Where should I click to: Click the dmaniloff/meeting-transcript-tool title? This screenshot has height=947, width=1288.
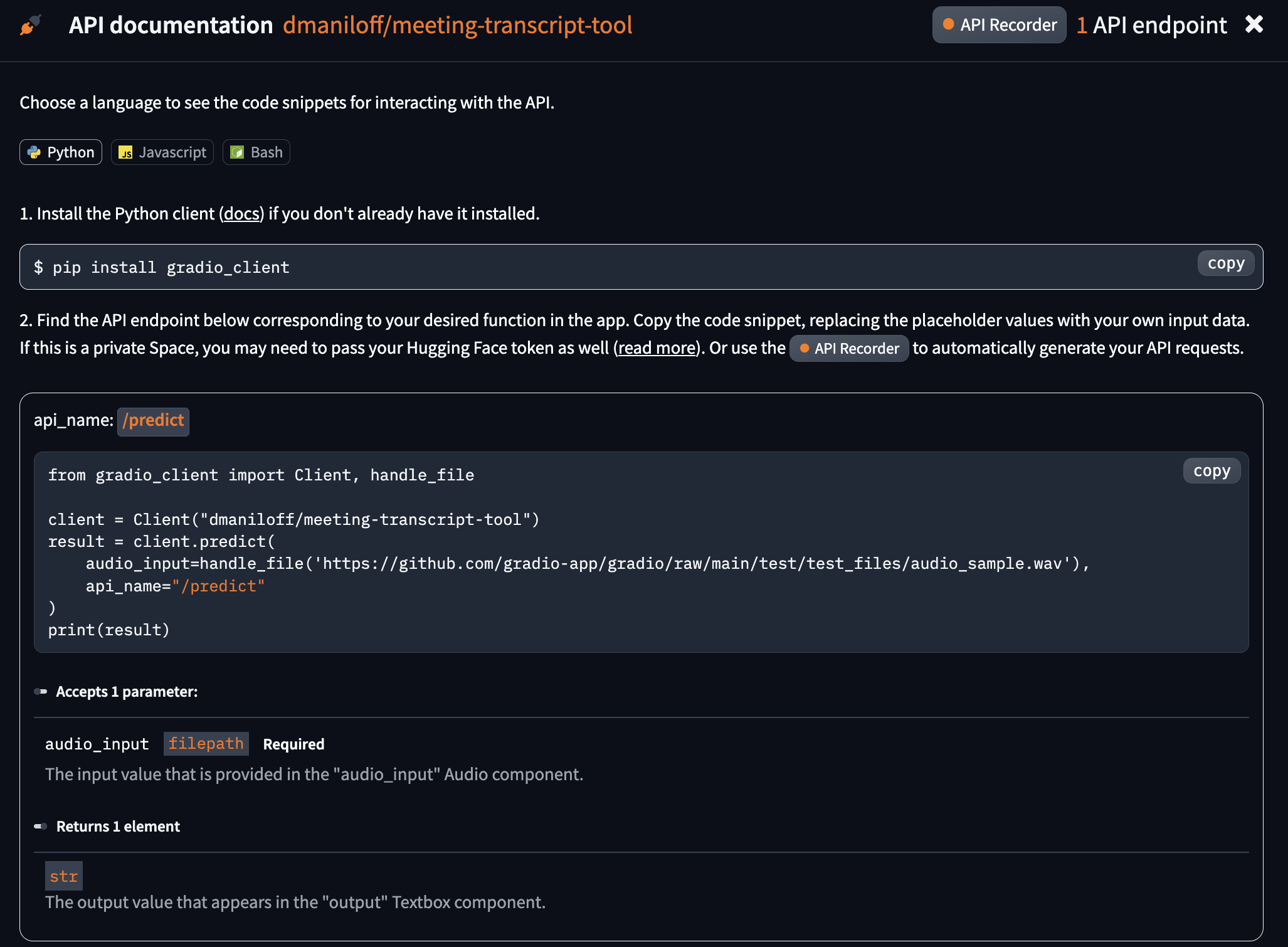(x=457, y=25)
